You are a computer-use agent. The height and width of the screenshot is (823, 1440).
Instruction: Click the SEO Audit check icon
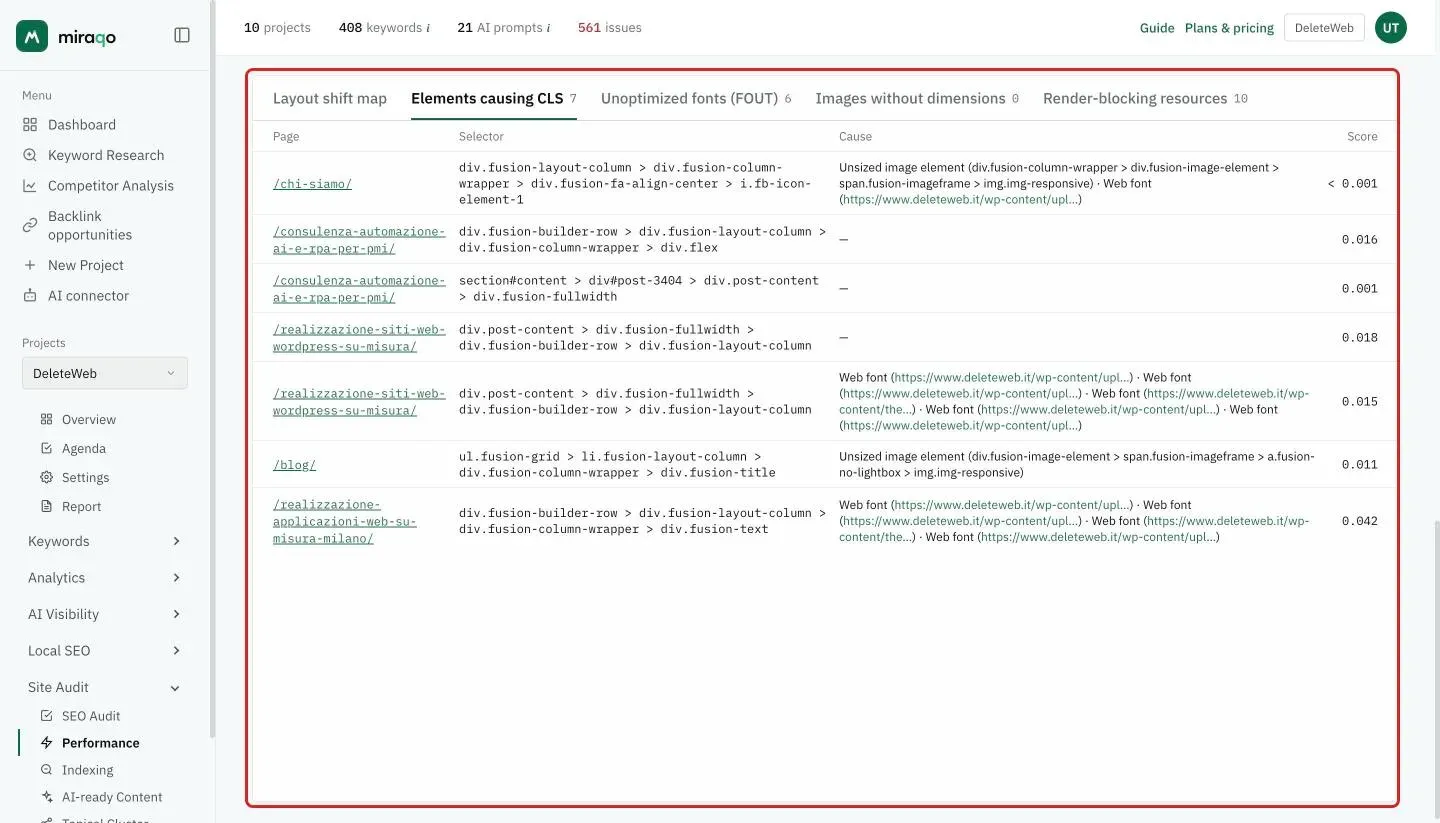click(46, 716)
